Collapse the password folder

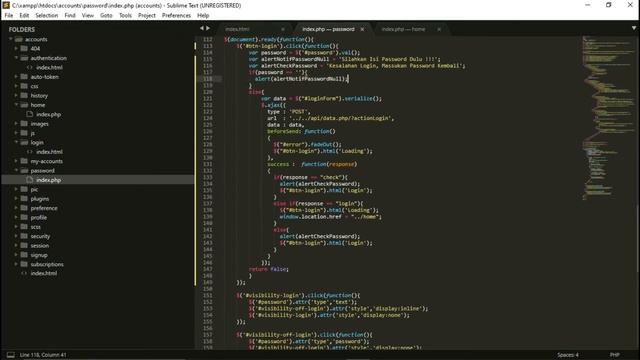[16, 171]
